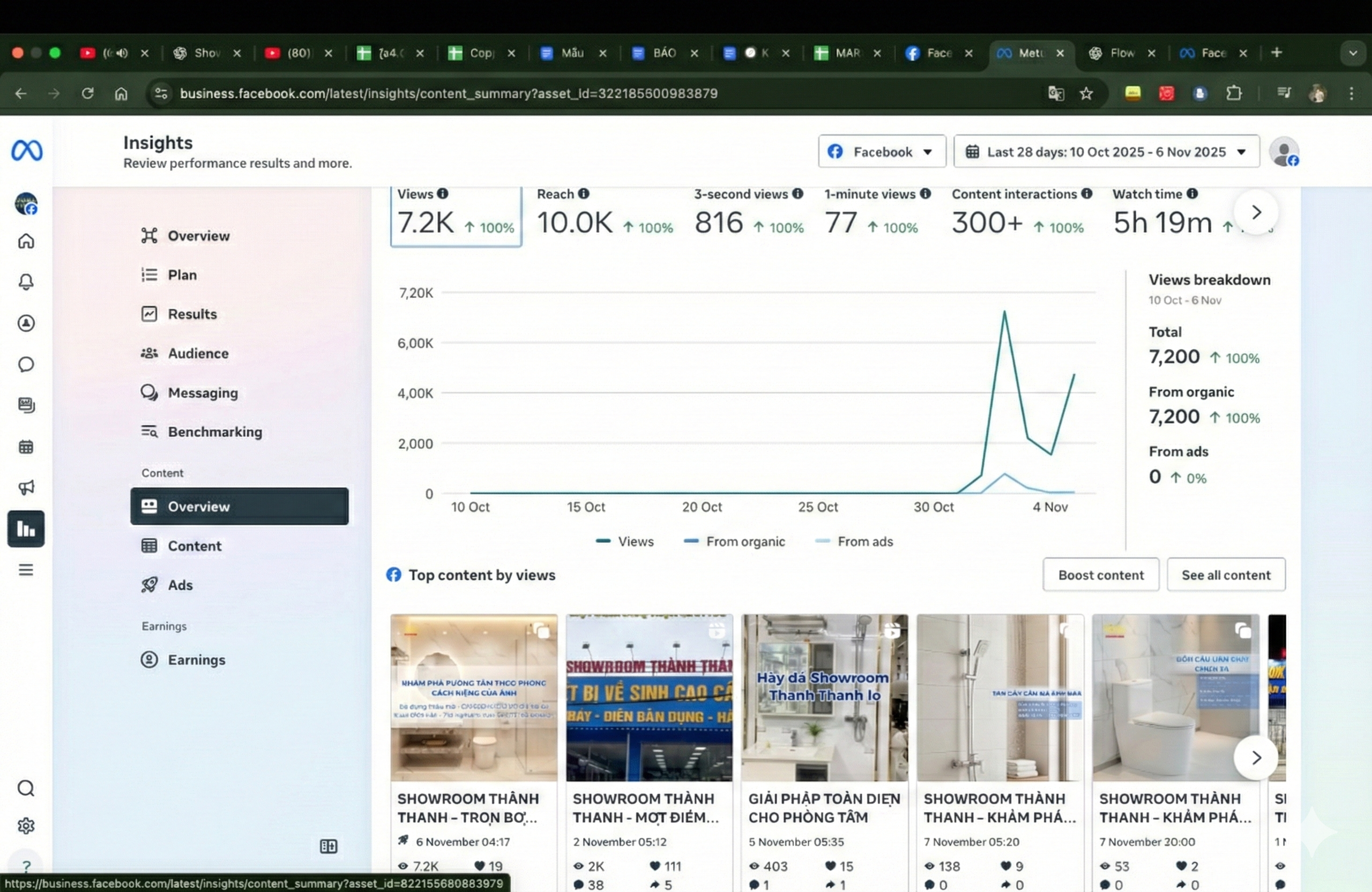Open Audience in Insights menu
The image size is (1372, 892).
click(198, 353)
